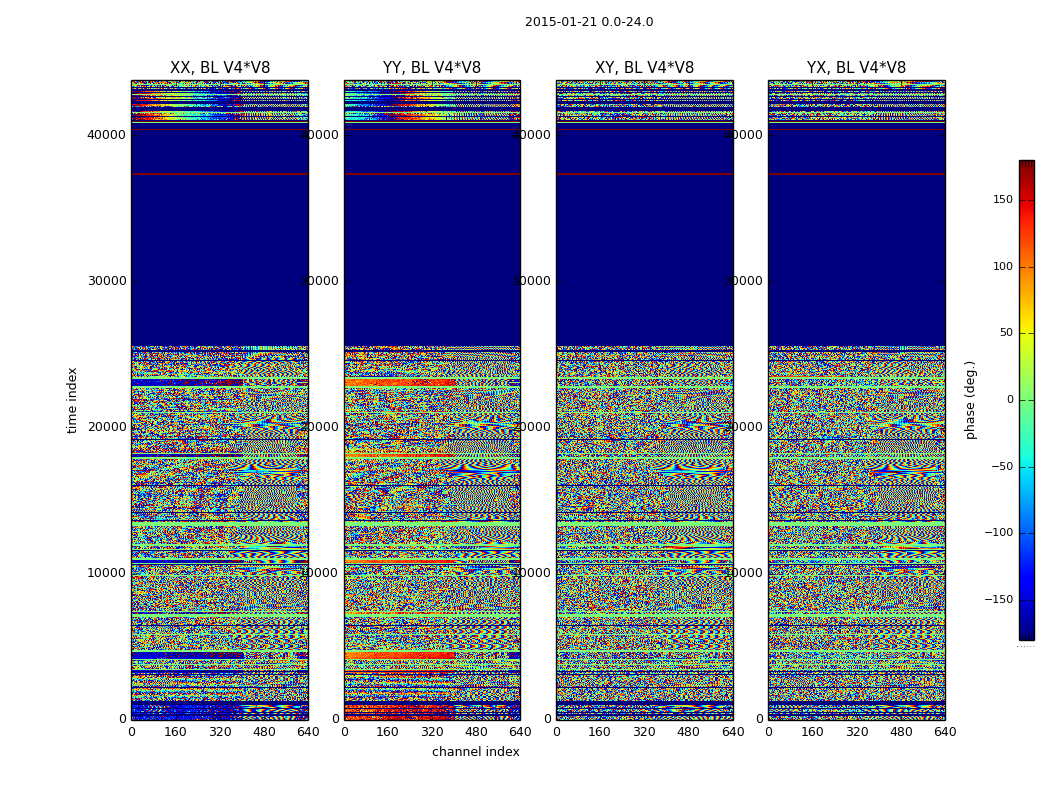This screenshot has width=1050, height=800.
Task: Click the '320' x-tick under the YX plot
Action: click(856, 732)
